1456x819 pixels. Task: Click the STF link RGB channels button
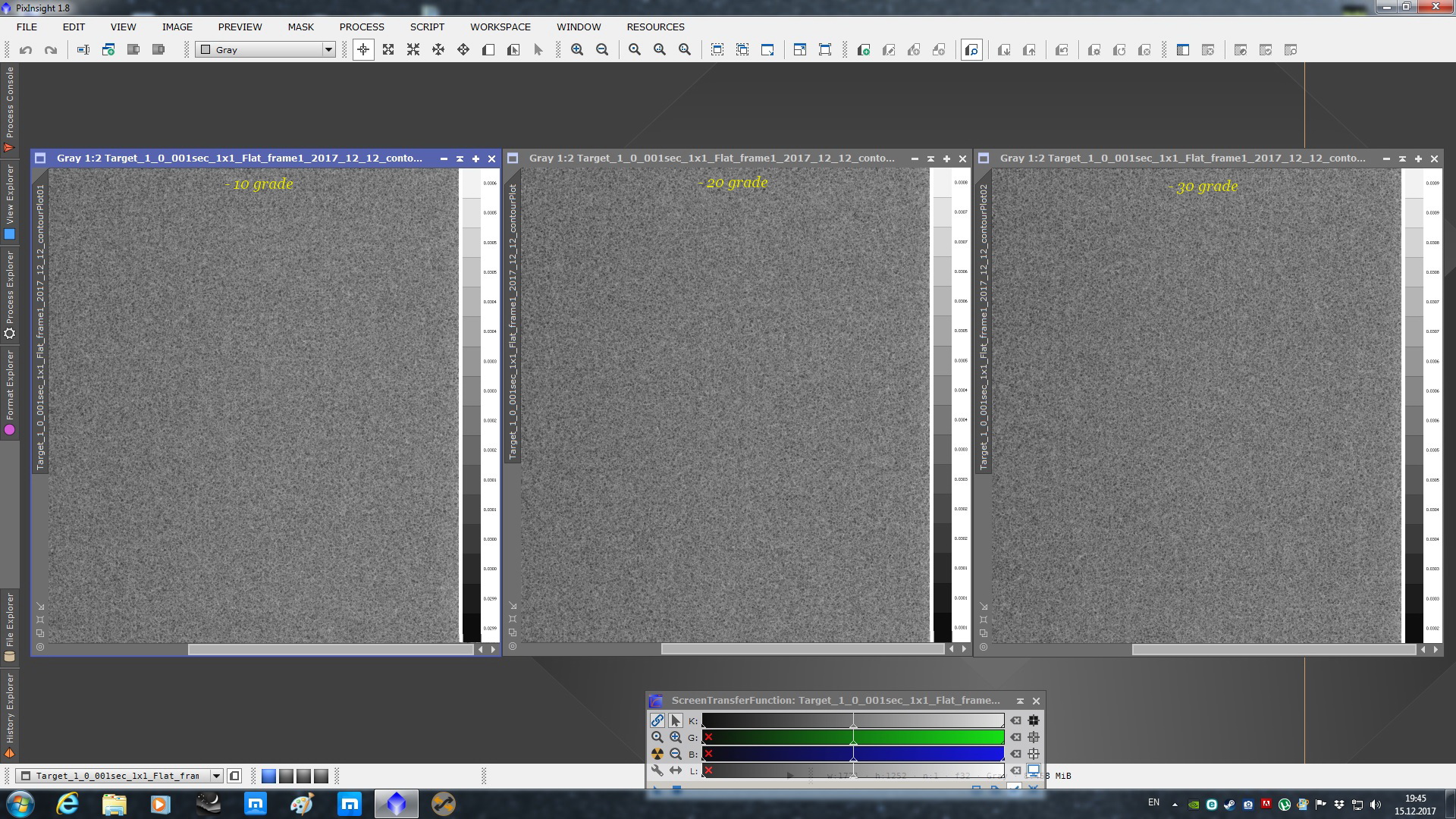pyautogui.click(x=657, y=720)
